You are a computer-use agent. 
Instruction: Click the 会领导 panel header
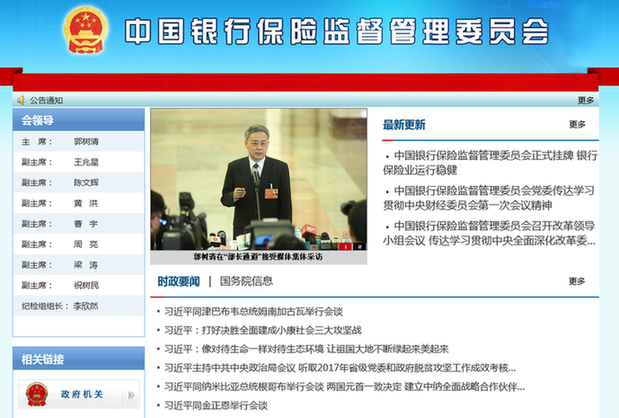click(79, 120)
